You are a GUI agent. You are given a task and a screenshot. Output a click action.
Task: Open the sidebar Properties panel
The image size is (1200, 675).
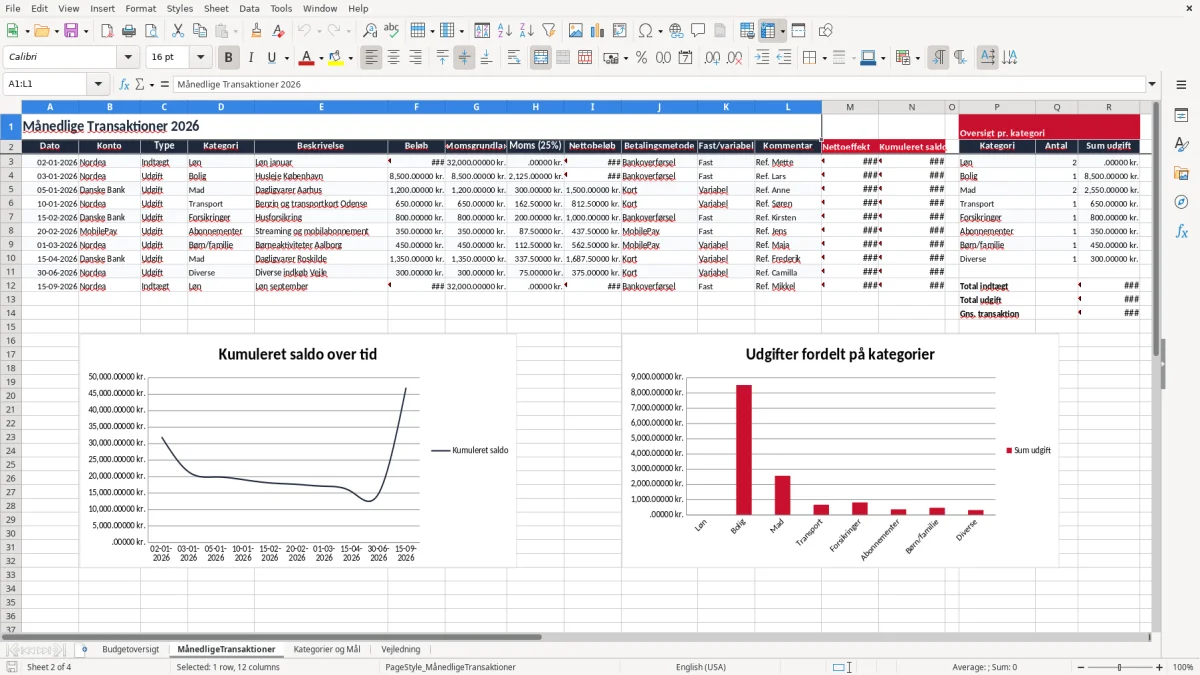pyautogui.click(x=1181, y=116)
